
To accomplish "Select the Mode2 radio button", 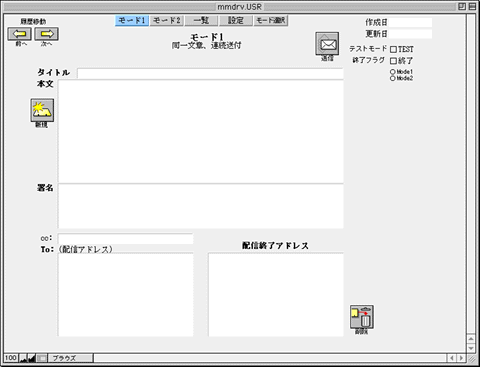I will pyautogui.click(x=393, y=78).
